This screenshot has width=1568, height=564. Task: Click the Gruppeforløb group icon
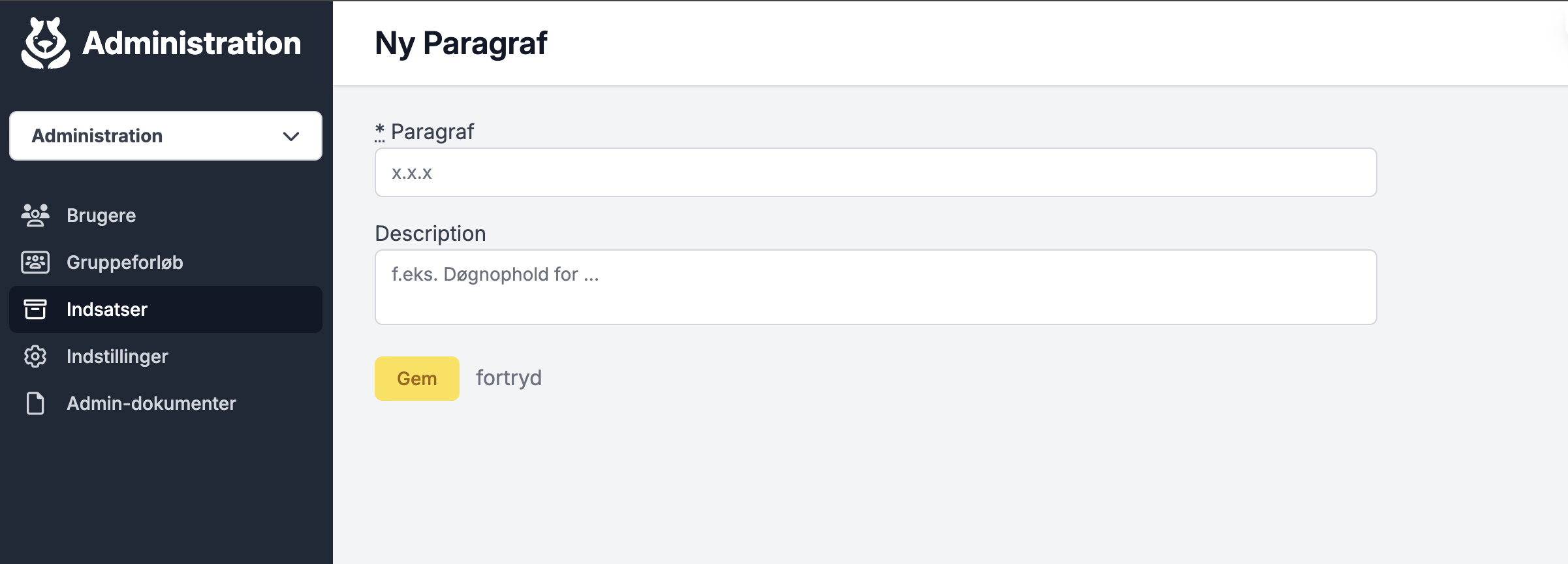(35, 262)
